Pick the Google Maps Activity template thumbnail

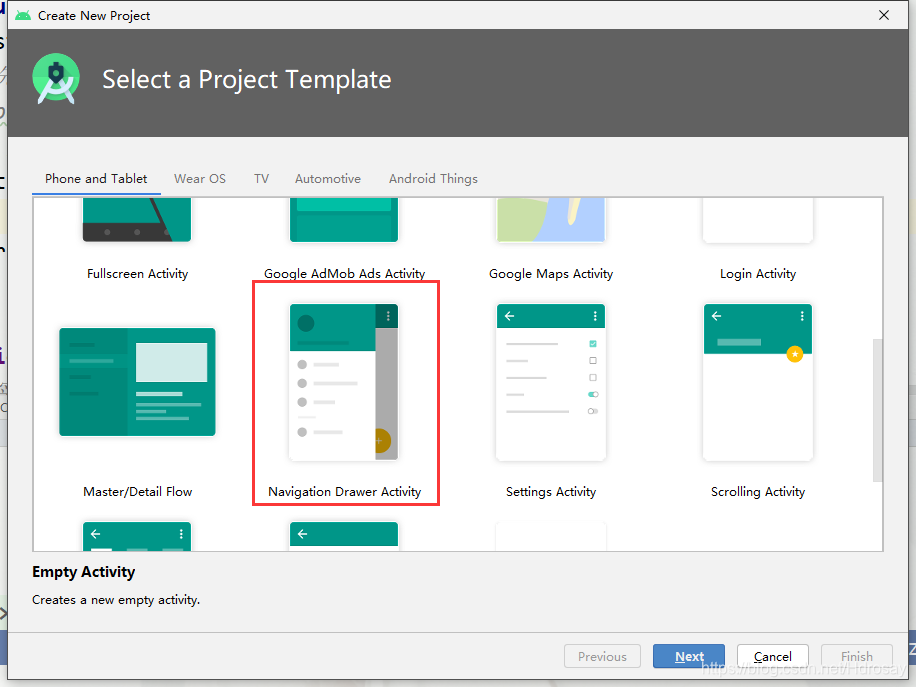pos(551,220)
